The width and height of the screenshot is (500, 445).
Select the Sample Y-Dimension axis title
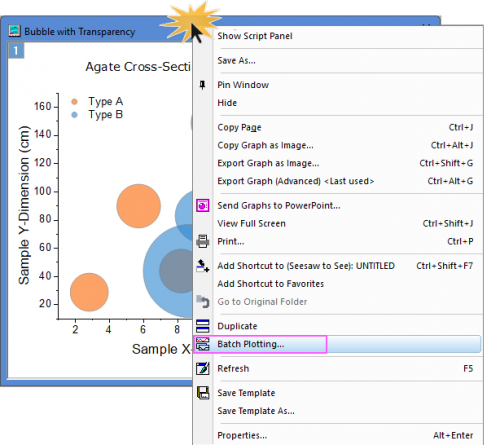pyautogui.click(x=24, y=205)
